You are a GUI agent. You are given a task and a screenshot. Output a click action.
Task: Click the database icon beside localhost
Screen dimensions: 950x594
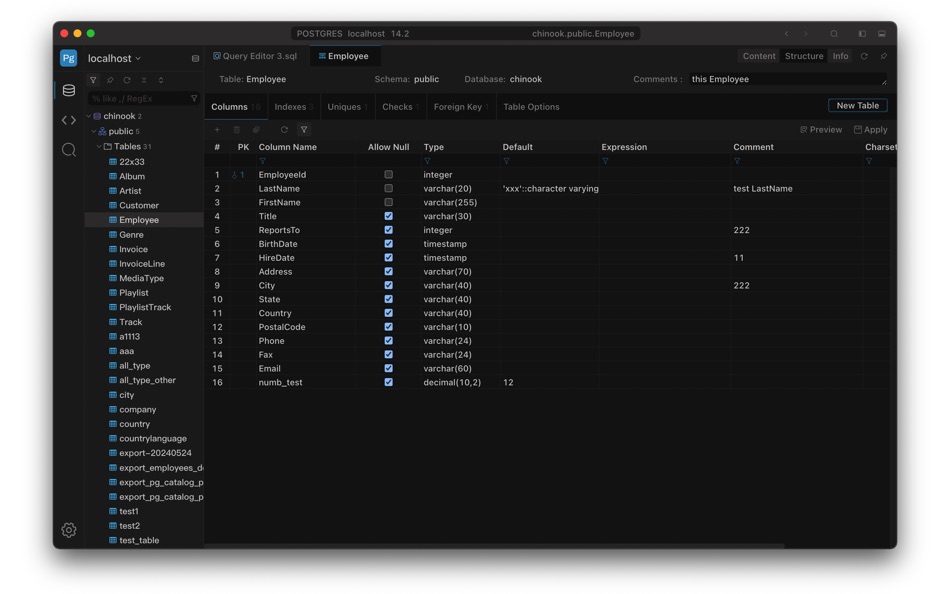click(195, 59)
